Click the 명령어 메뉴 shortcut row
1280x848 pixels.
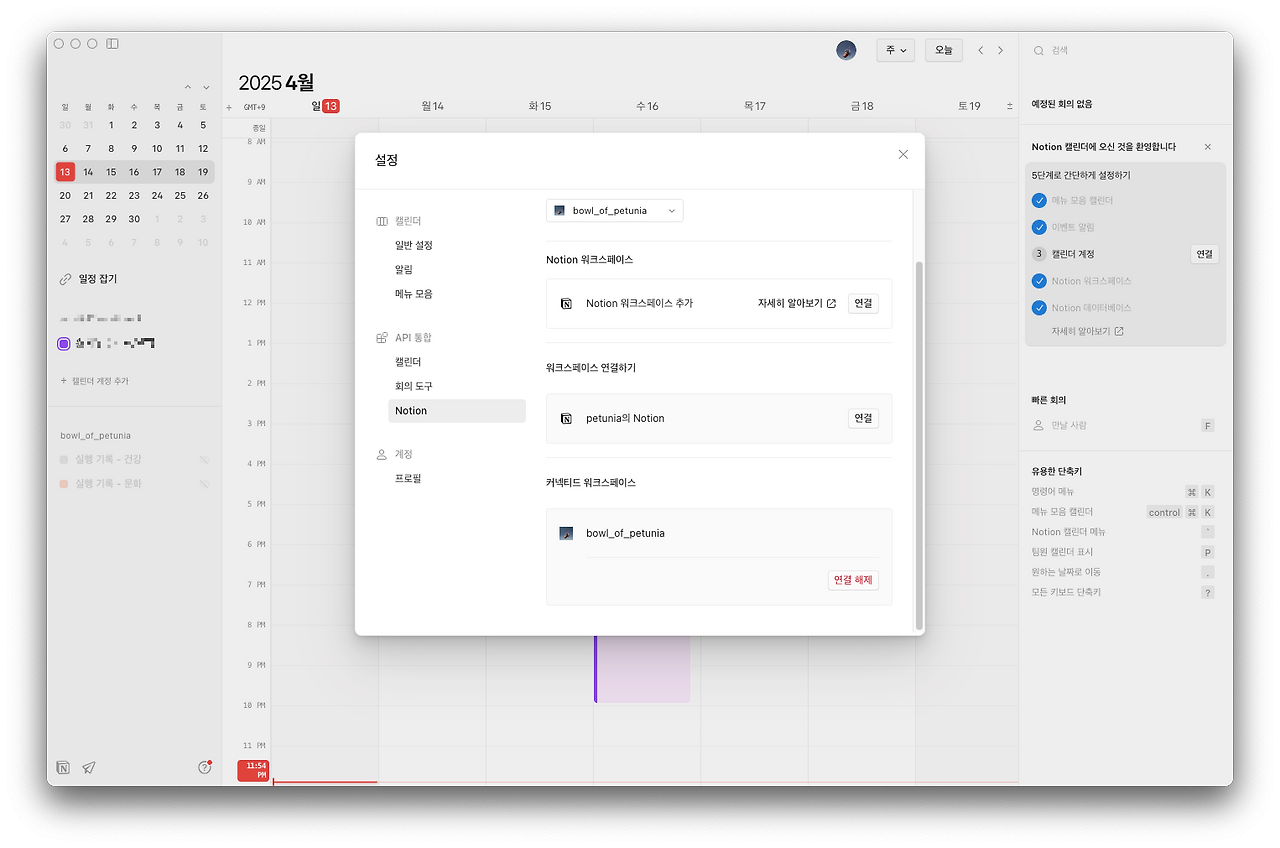click(1123, 492)
